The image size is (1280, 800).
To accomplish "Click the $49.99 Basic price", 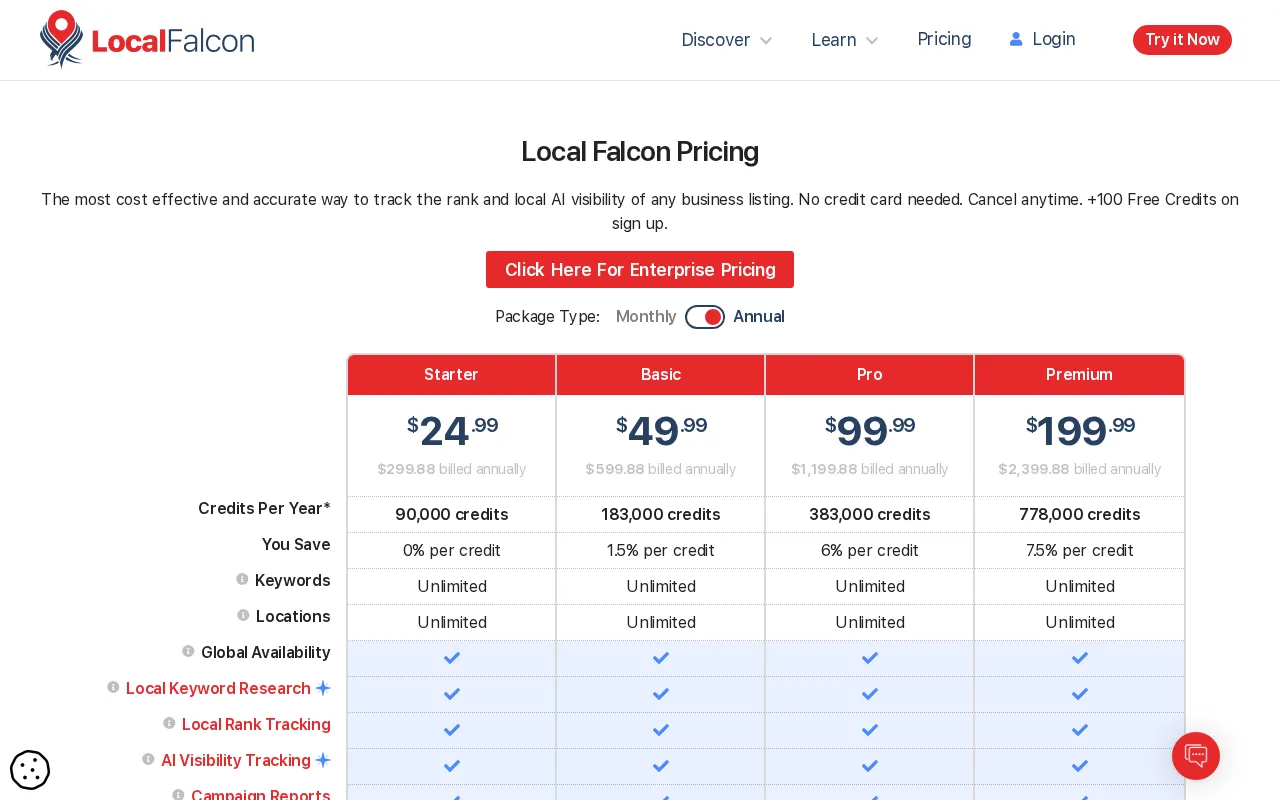I will click(x=661, y=431).
